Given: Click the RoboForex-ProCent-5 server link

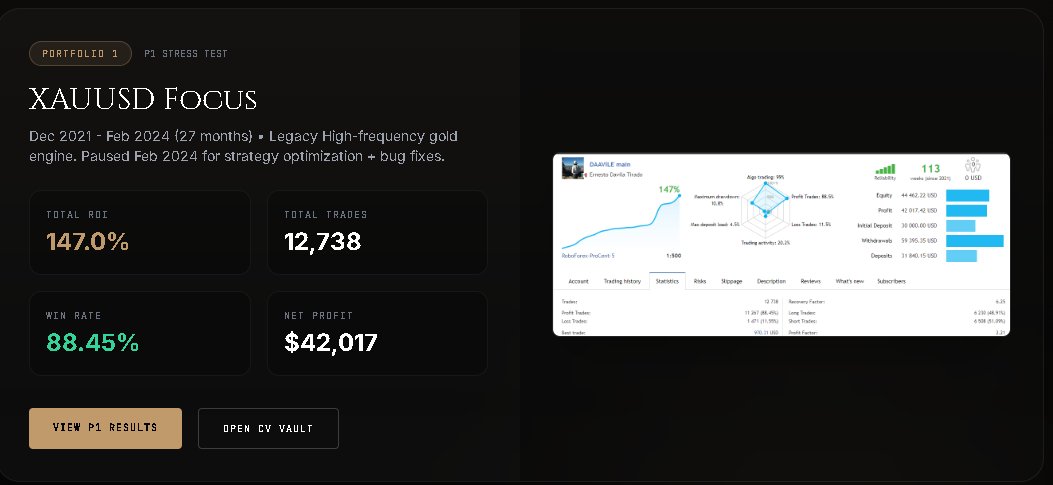Looking at the screenshot, I should tap(588, 255).
